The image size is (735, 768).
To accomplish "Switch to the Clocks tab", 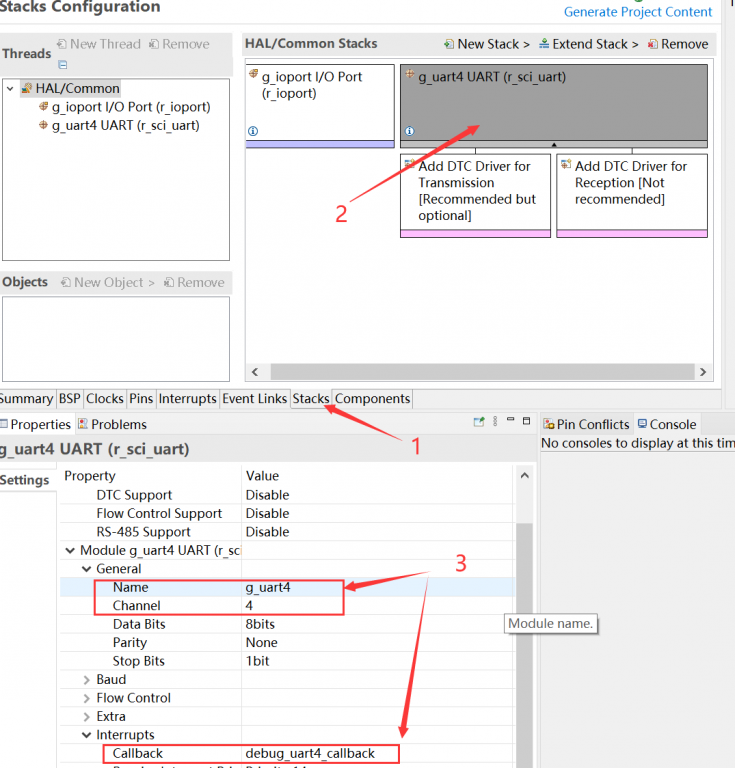I will [x=105, y=398].
